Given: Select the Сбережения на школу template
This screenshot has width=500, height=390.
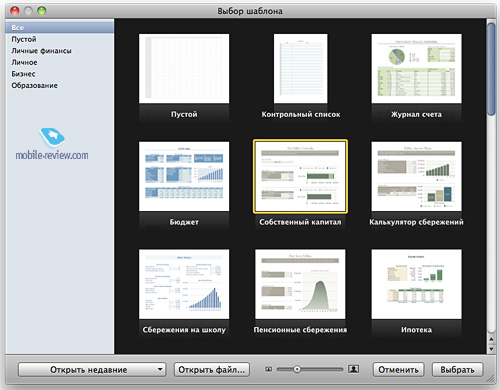Looking at the screenshot, I should (x=184, y=284).
